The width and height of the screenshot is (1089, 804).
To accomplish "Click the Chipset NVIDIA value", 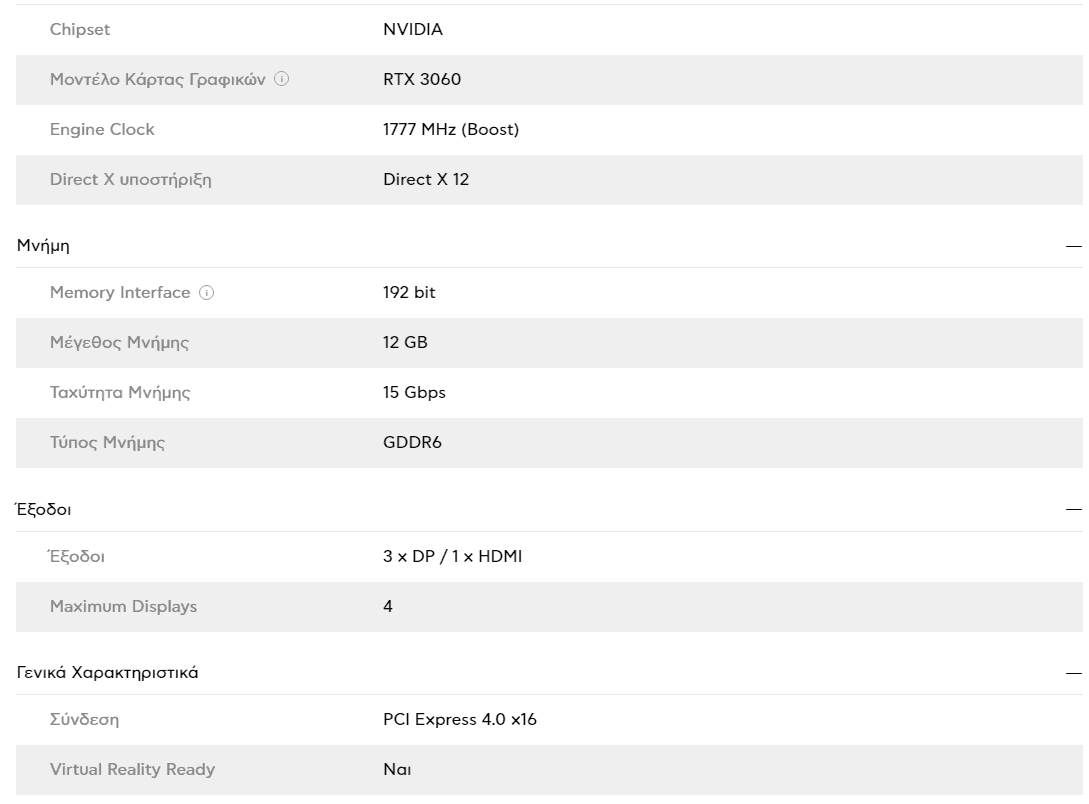I will tap(413, 29).
